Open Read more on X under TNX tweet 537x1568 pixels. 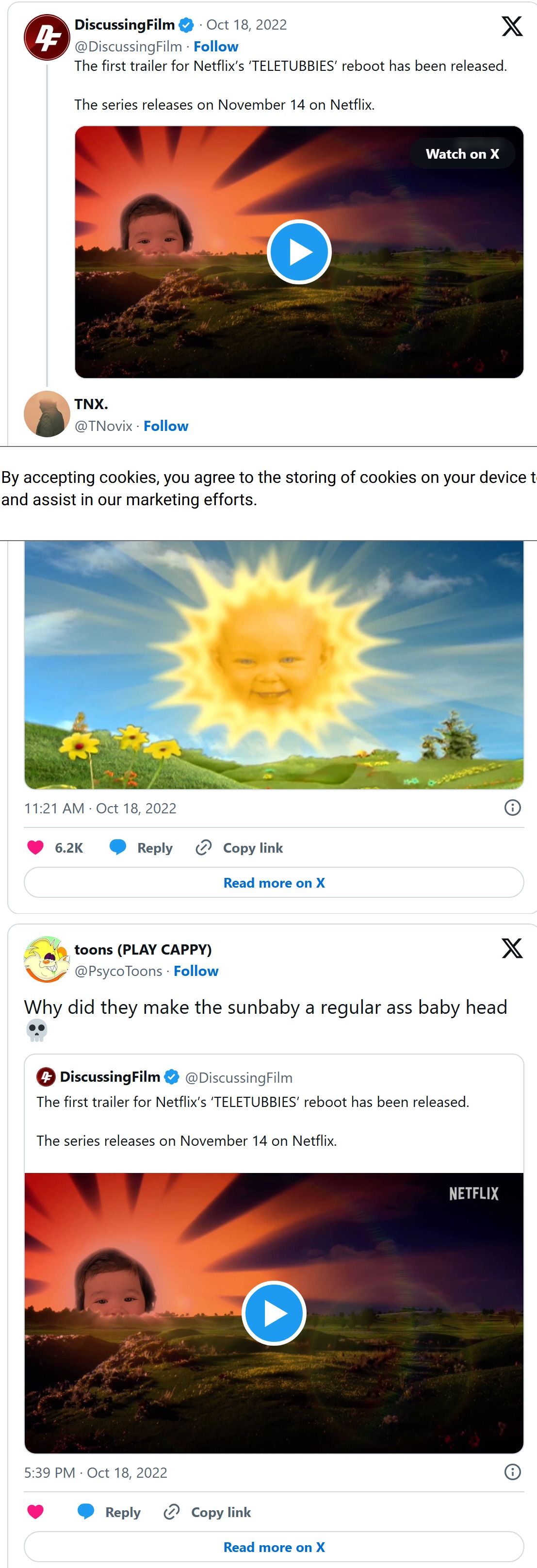pos(274,883)
